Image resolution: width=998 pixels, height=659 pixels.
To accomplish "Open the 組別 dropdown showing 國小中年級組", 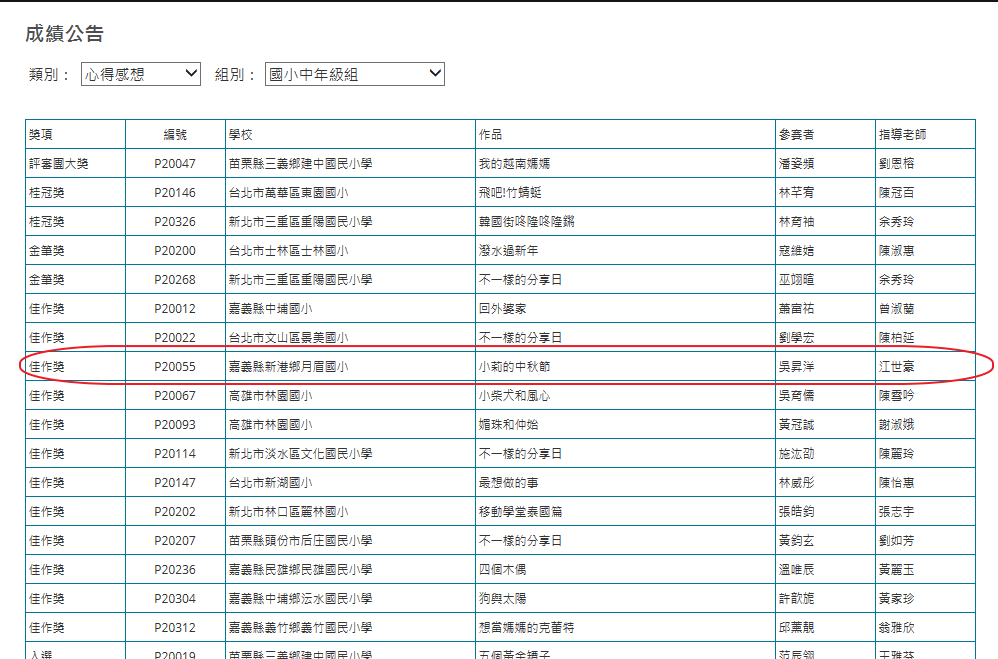I will tap(354, 74).
